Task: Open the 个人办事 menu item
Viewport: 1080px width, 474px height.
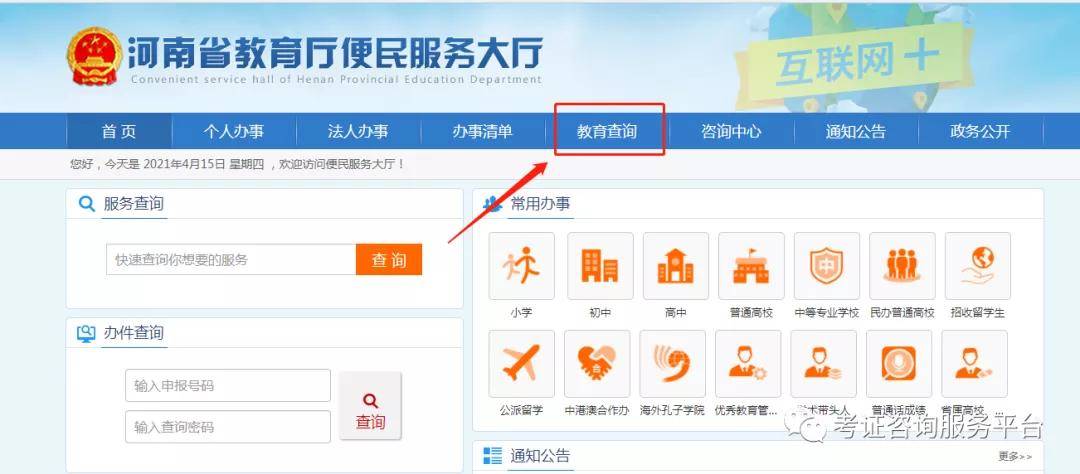Action: point(234,131)
